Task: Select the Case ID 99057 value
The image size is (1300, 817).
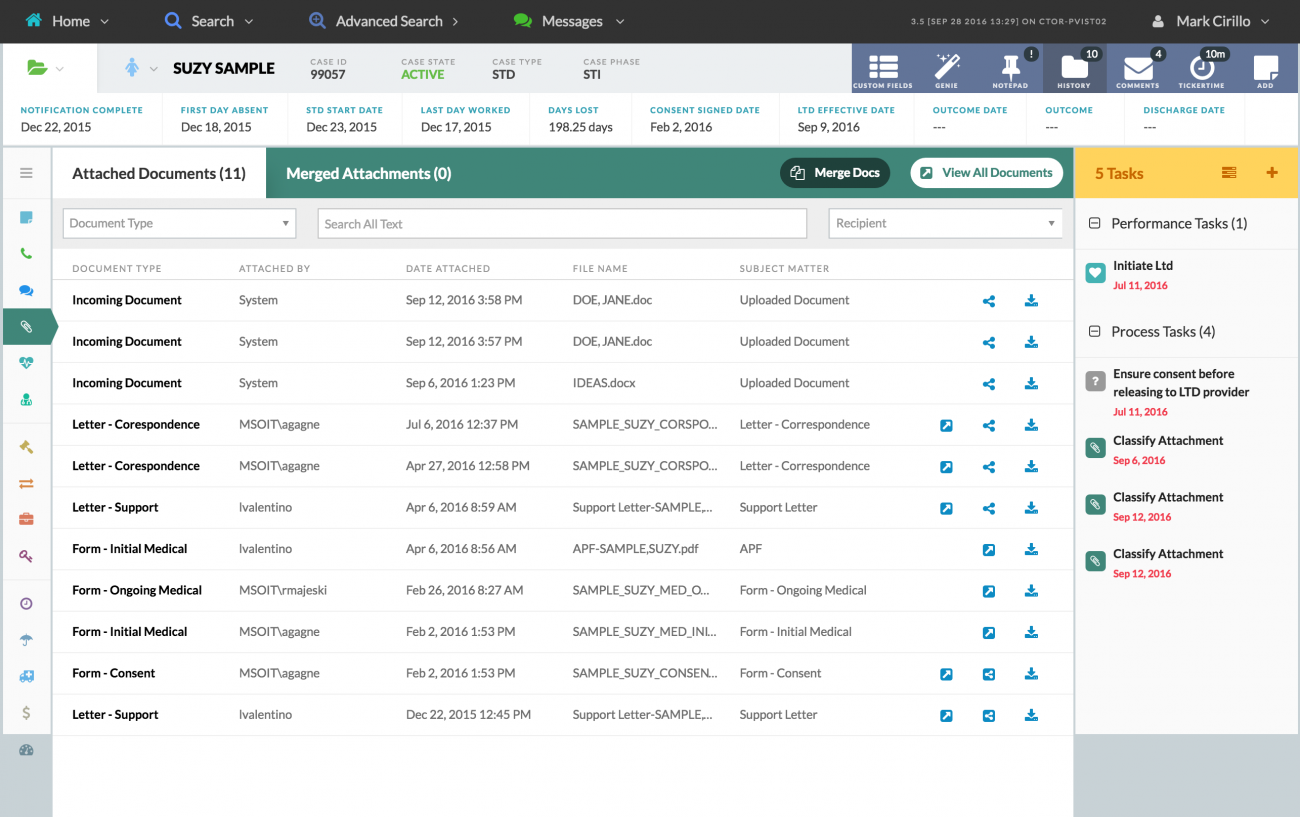Action: click(328, 75)
